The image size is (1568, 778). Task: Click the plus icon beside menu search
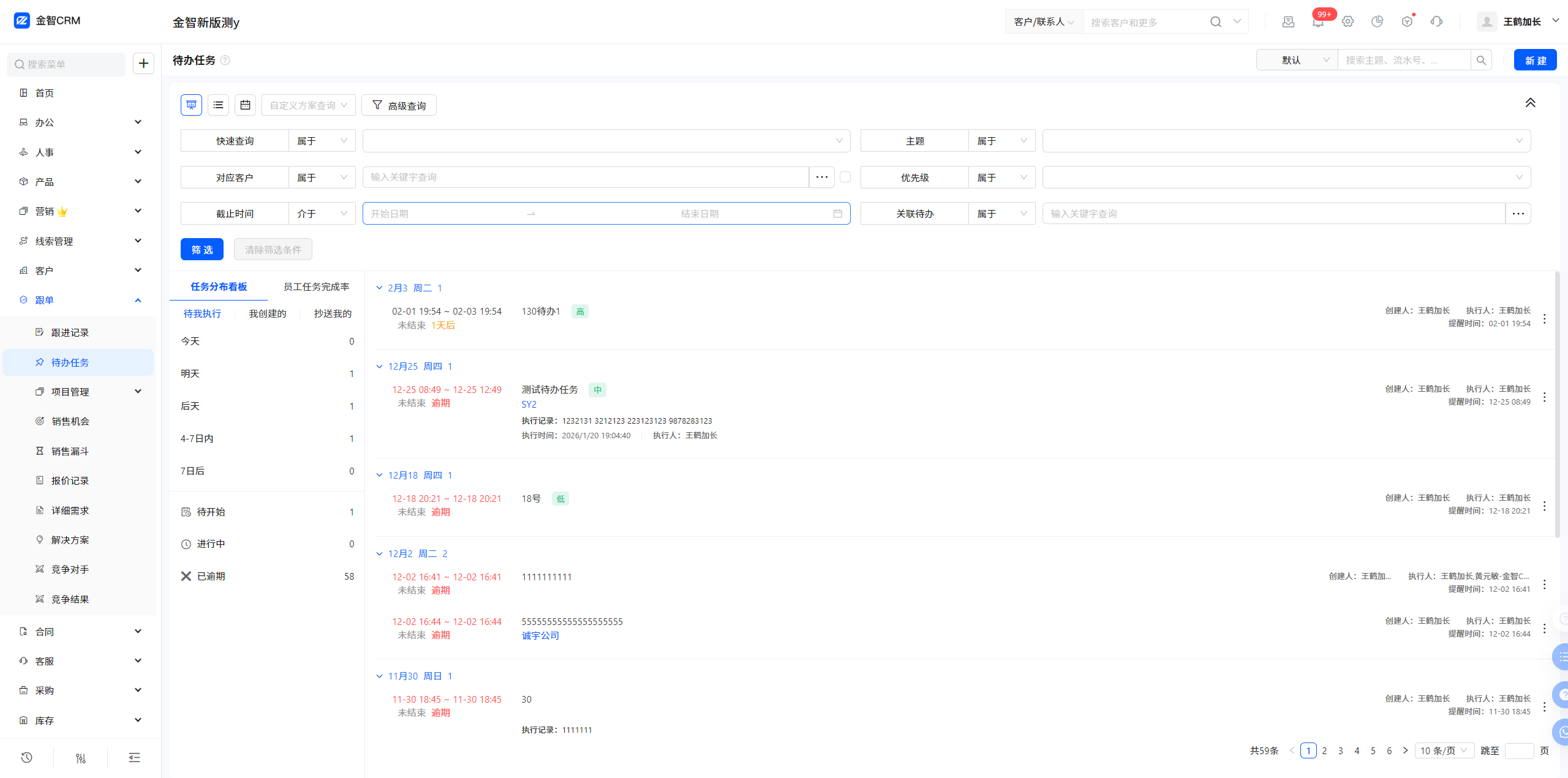point(143,64)
